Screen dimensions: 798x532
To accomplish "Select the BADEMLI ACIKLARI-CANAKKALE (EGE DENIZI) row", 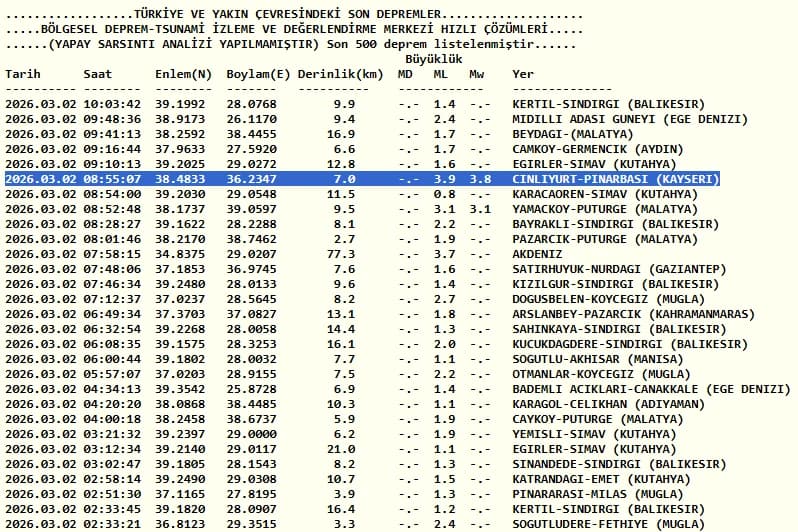I will click(398, 389).
